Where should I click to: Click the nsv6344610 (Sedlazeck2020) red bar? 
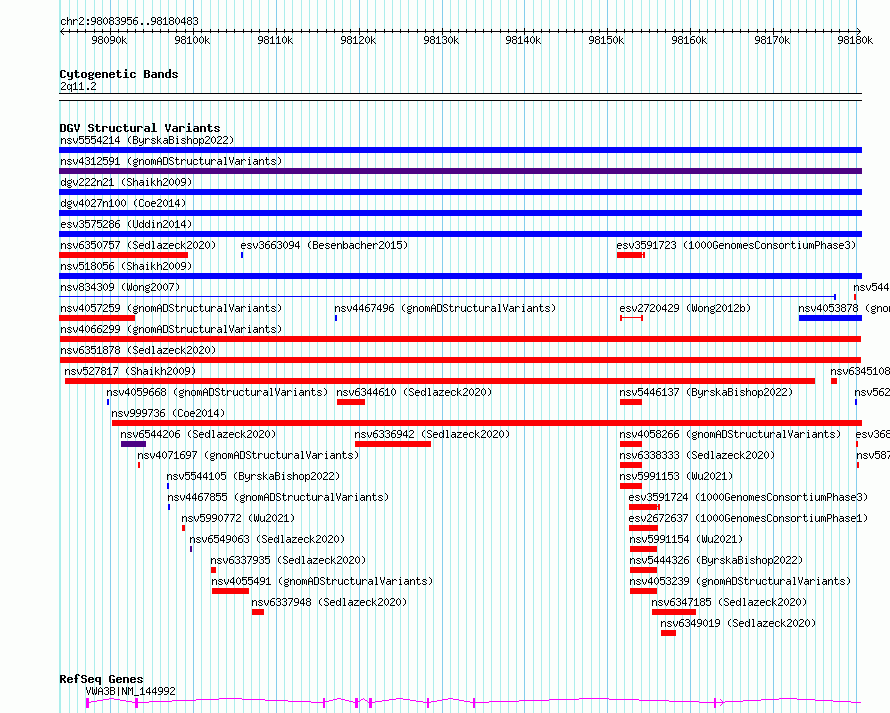(351, 402)
